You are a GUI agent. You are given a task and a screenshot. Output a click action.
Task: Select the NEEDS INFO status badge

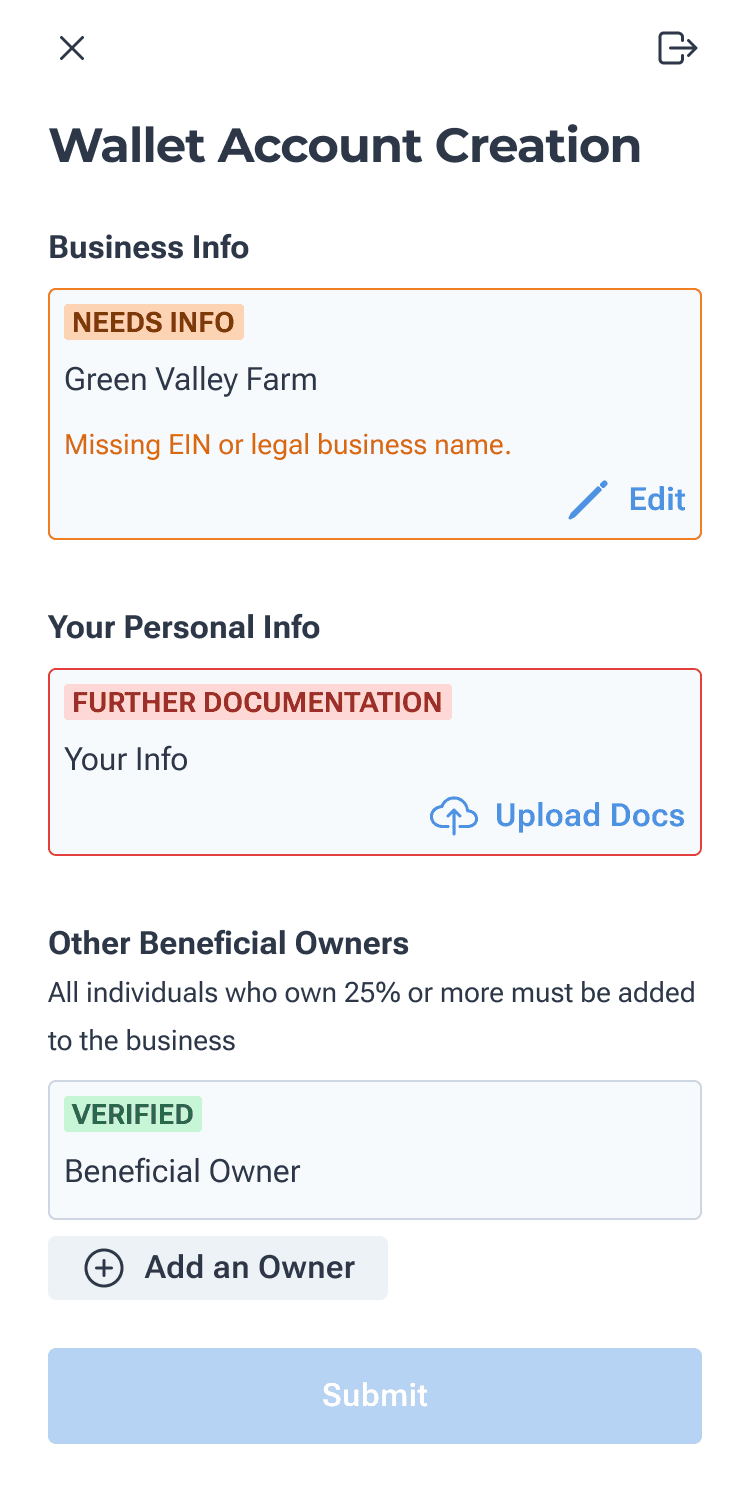point(154,322)
